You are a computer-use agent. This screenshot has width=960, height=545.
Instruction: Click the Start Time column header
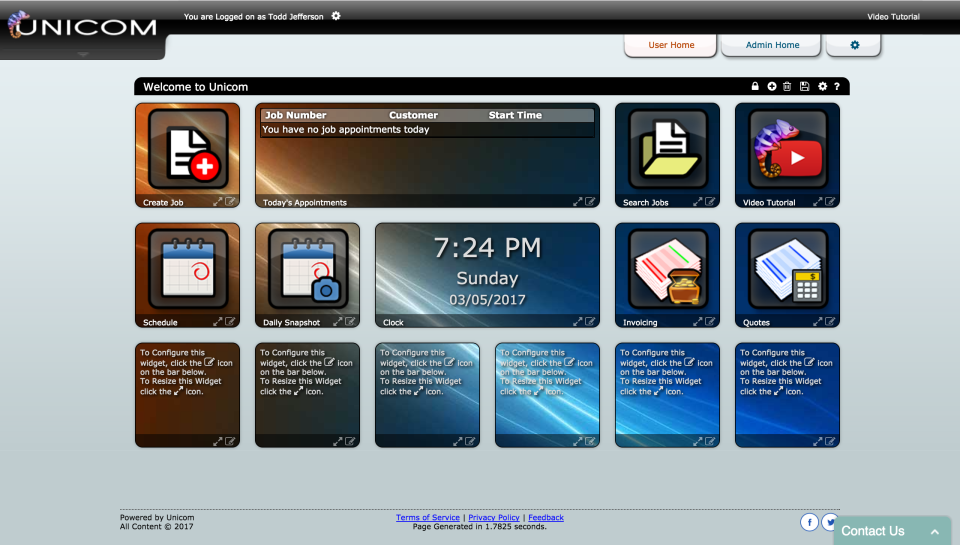(515, 115)
